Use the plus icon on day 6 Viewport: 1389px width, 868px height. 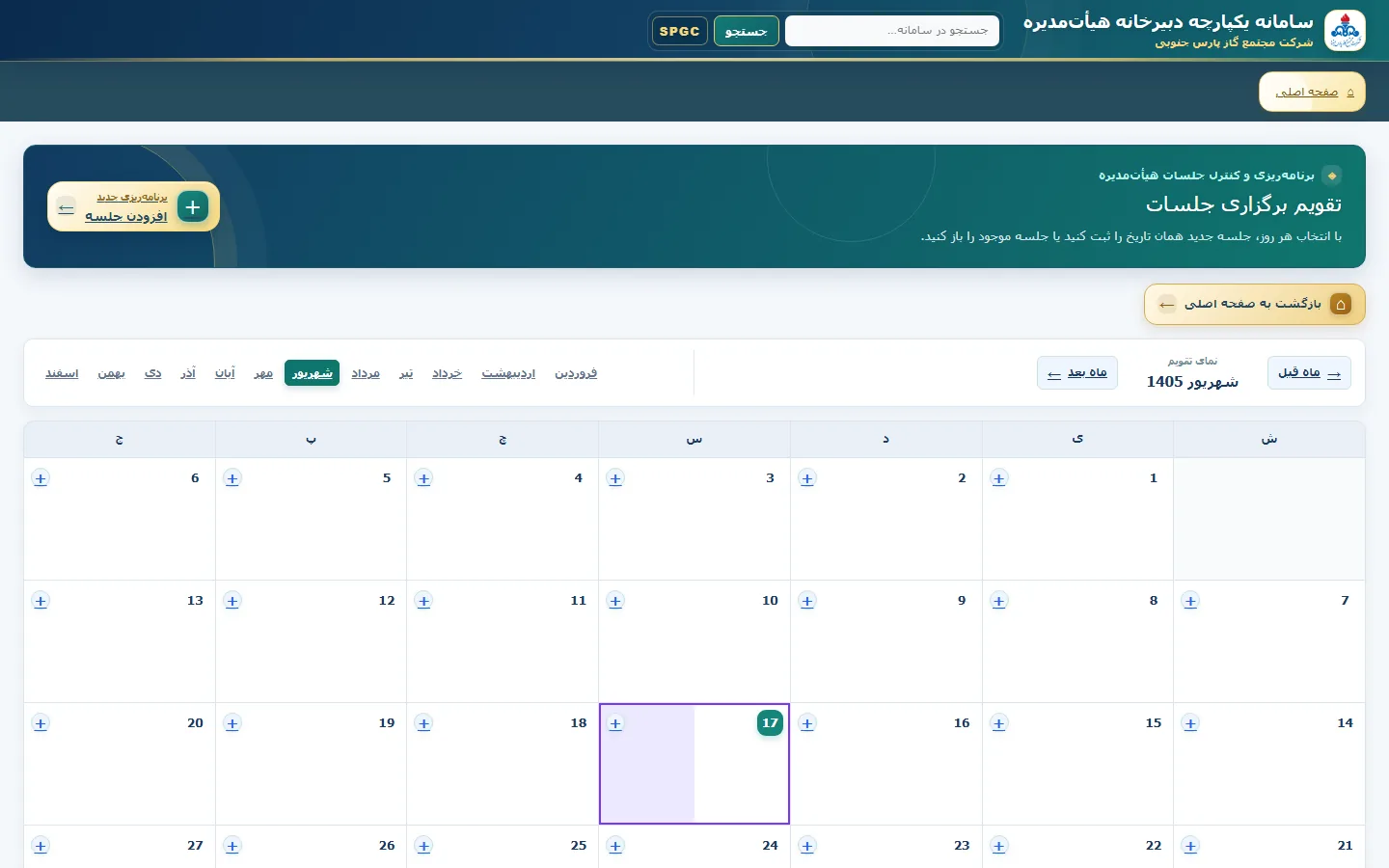(x=41, y=478)
